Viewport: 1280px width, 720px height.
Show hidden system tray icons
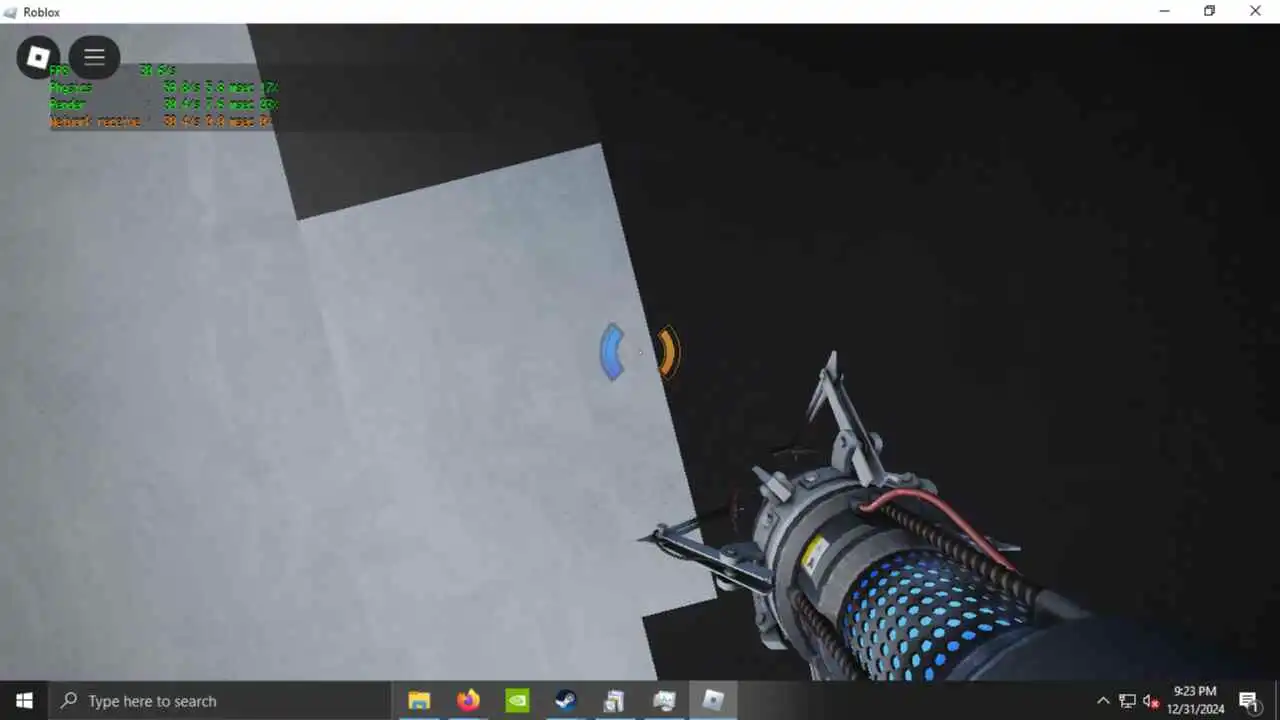(x=1103, y=701)
